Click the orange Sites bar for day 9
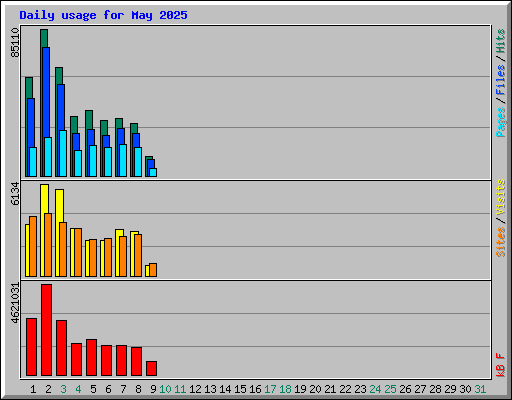 coord(153,270)
